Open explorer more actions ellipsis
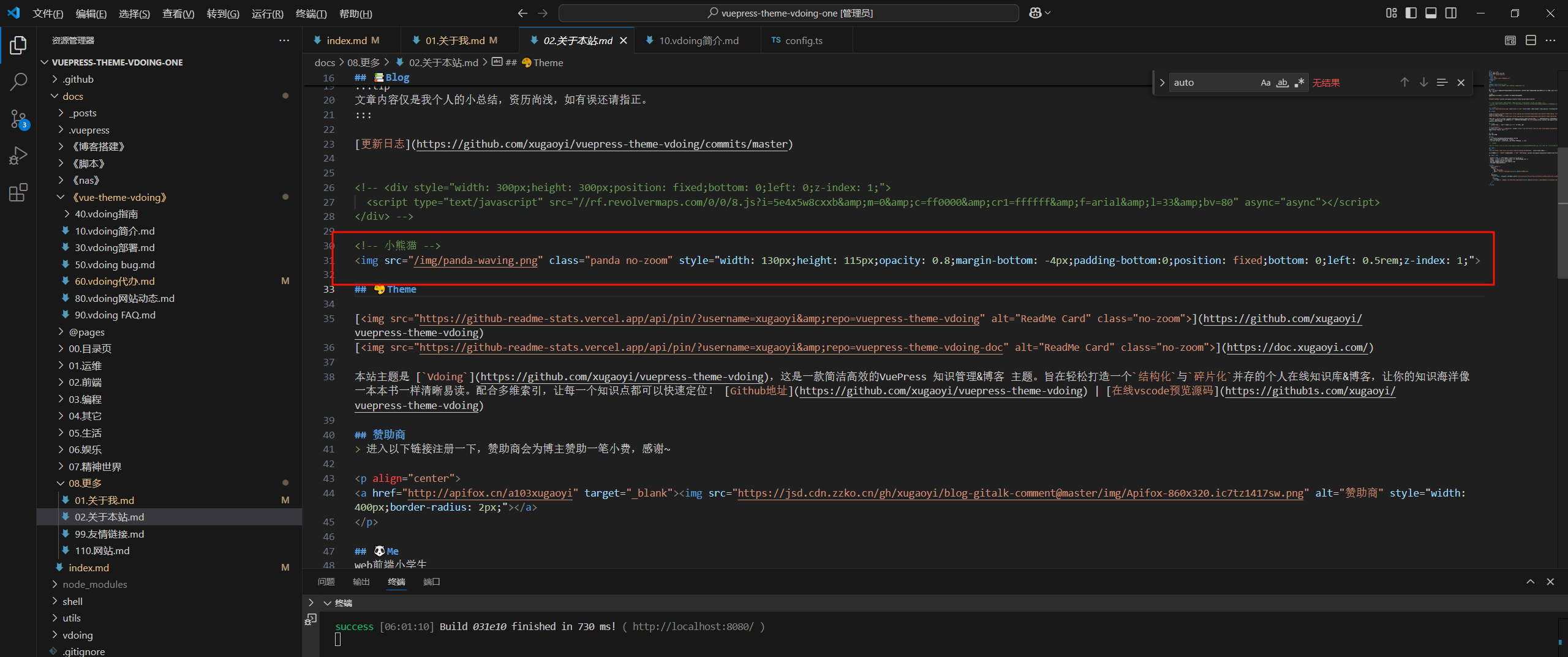The image size is (1568, 657). click(284, 40)
